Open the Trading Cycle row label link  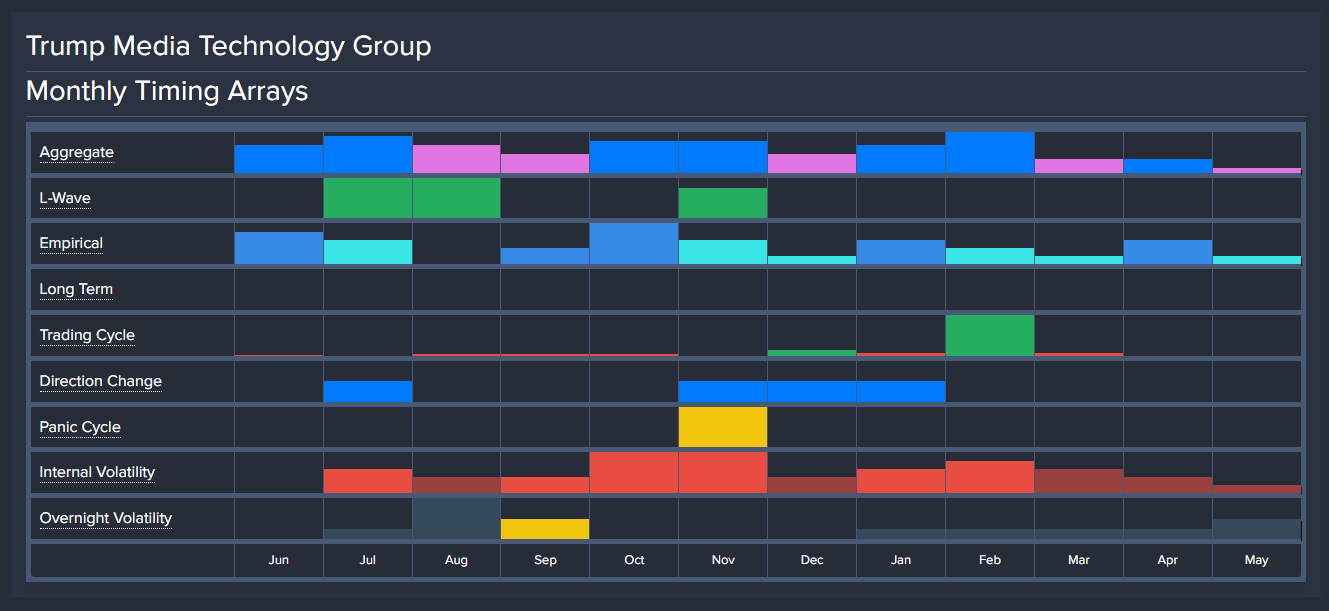(x=87, y=335)
